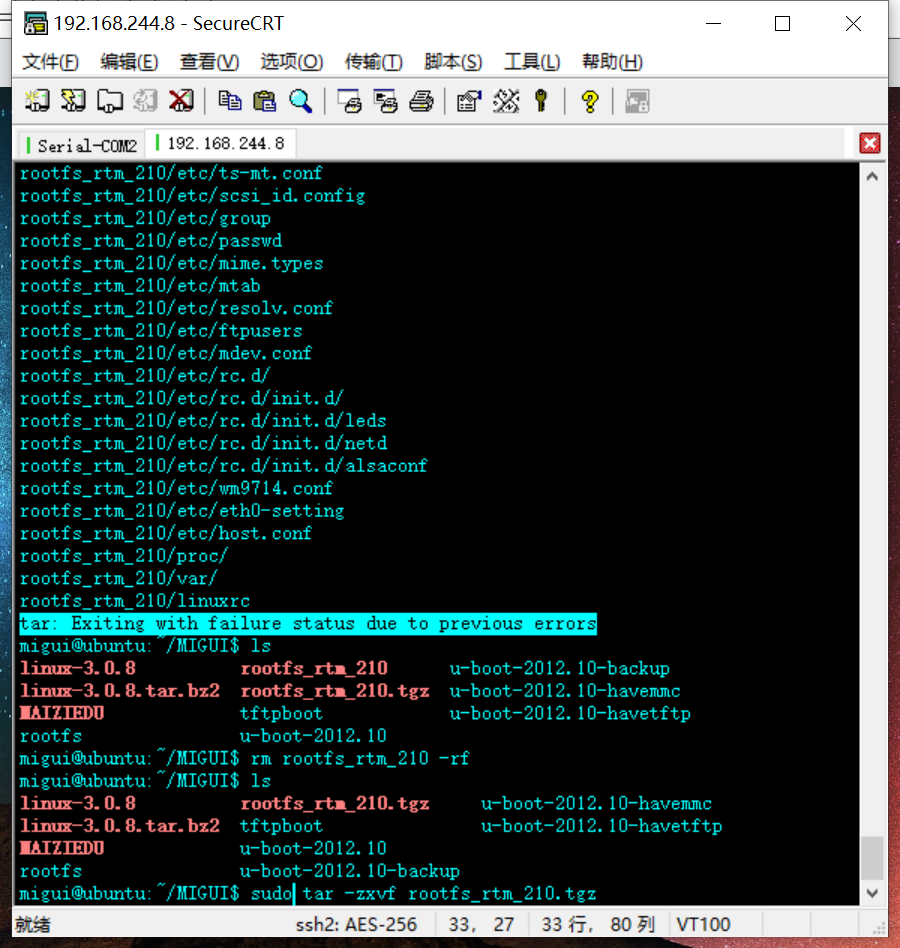This screenshot has height=948, width=900.
Task: Click status bar VT100 entry
Action: coord(703,924)
